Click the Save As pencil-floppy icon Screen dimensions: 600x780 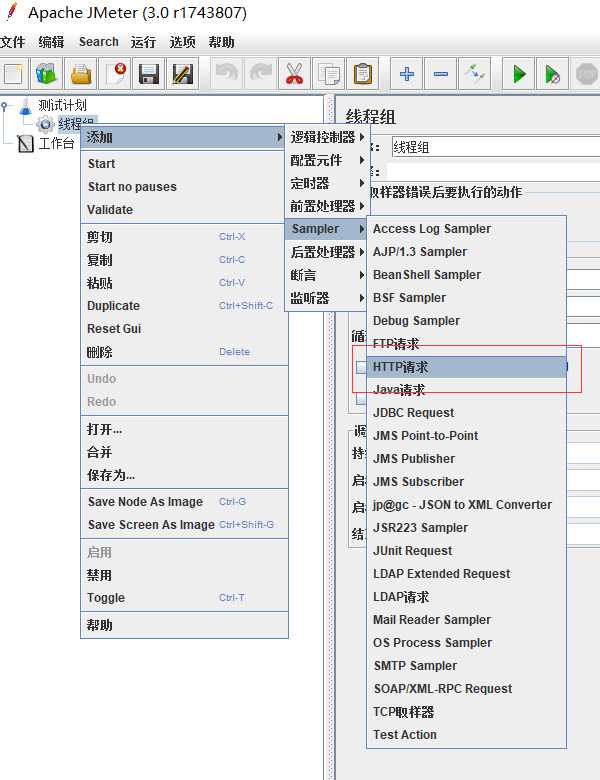point(183,75)
